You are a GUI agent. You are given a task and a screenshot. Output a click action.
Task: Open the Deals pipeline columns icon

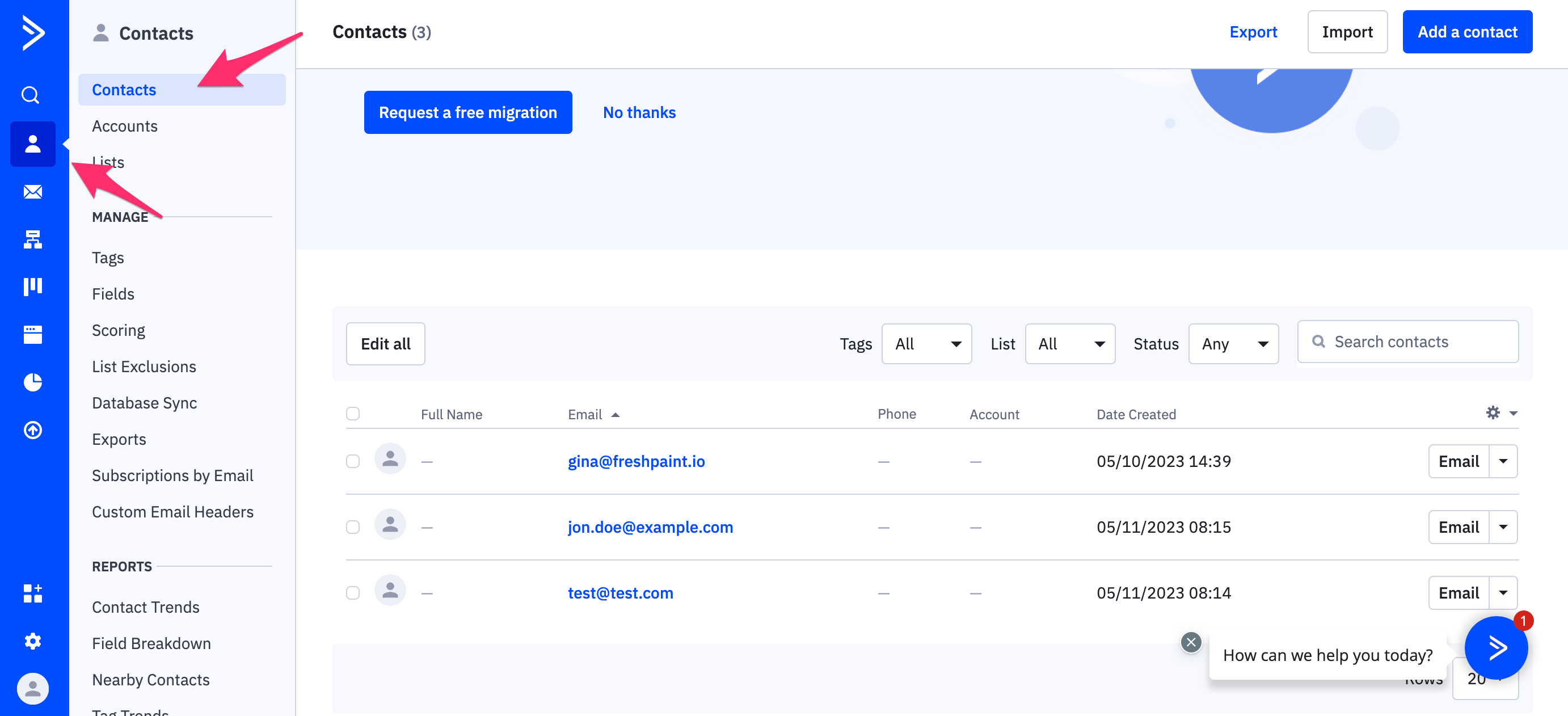tap(32, 286)
